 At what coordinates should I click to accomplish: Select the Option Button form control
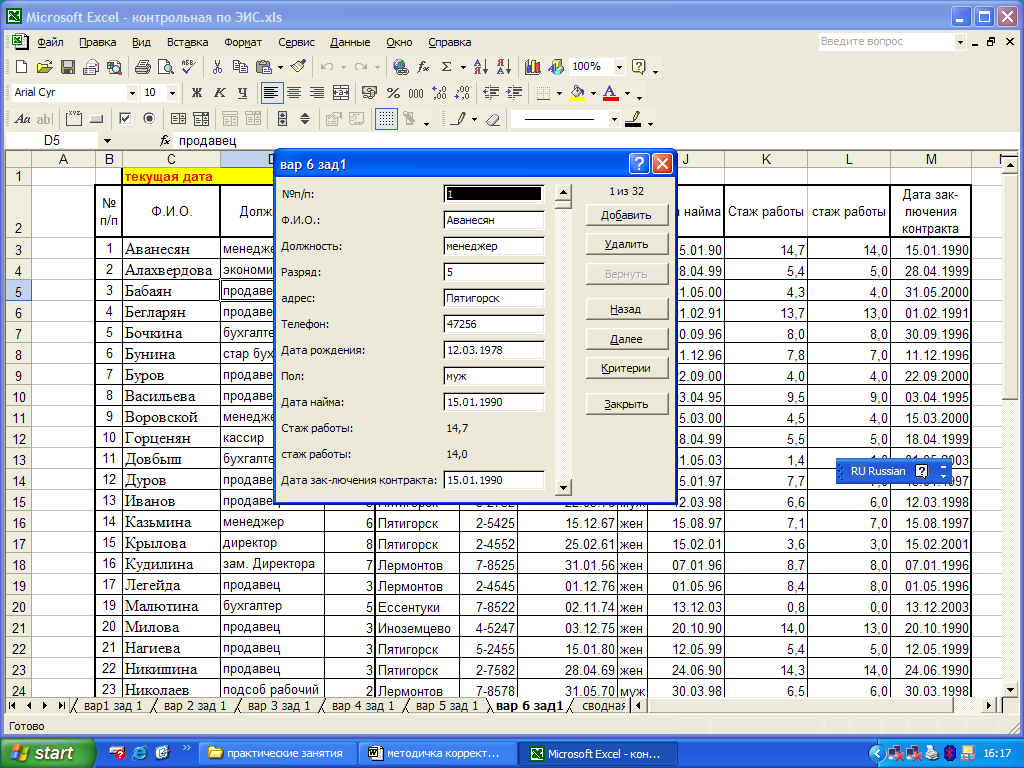(x=149, y=119)
